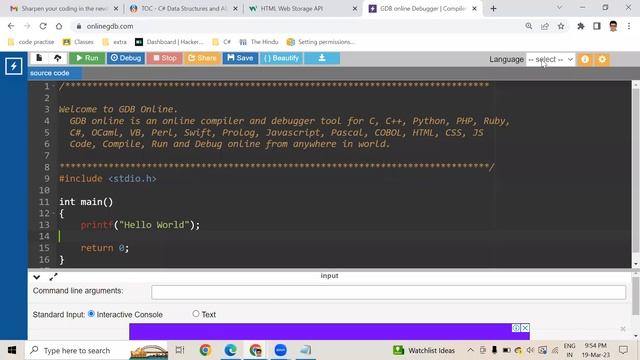640x360 pixels.
Task: Open the extra bookmark folder
Action: (x=114, y=42)
